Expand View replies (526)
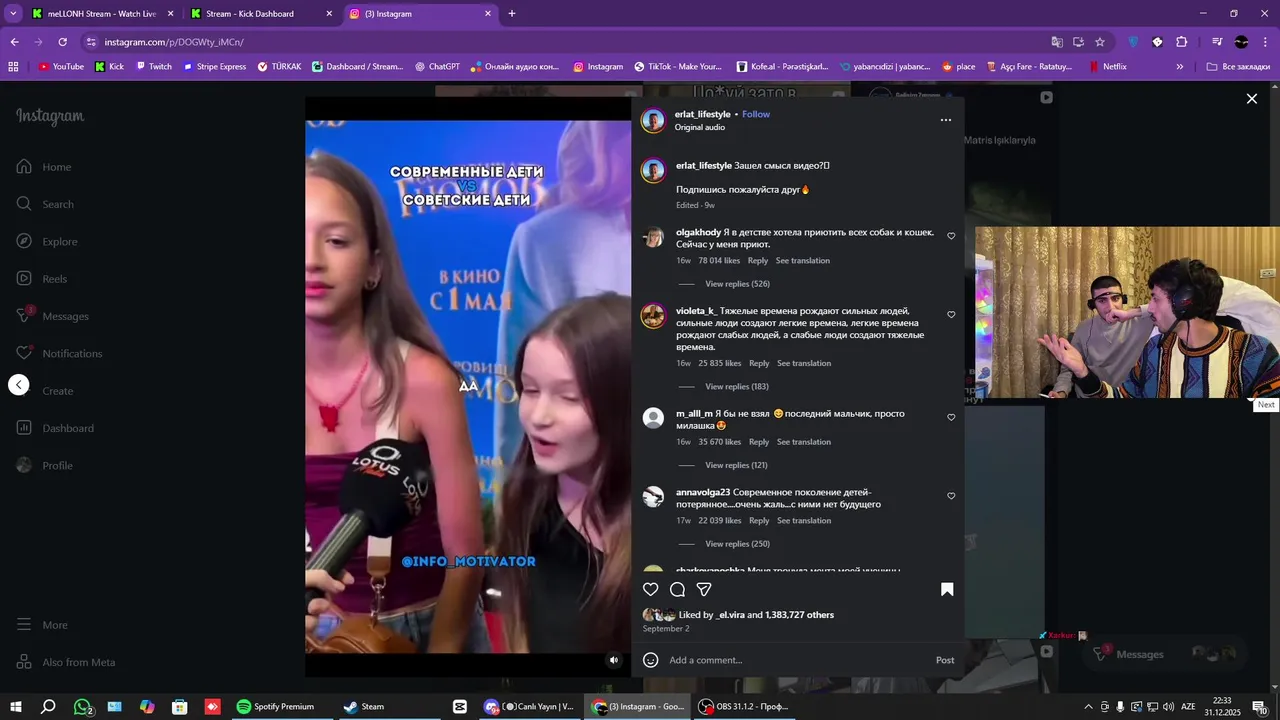This screenshot has width=1280, height=720. click(x=737, y=284)
